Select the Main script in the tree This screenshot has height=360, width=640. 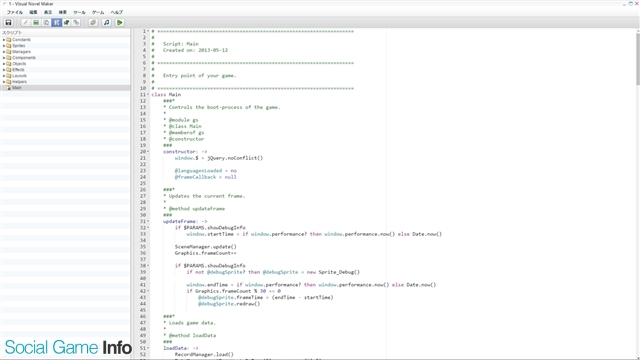17,88
